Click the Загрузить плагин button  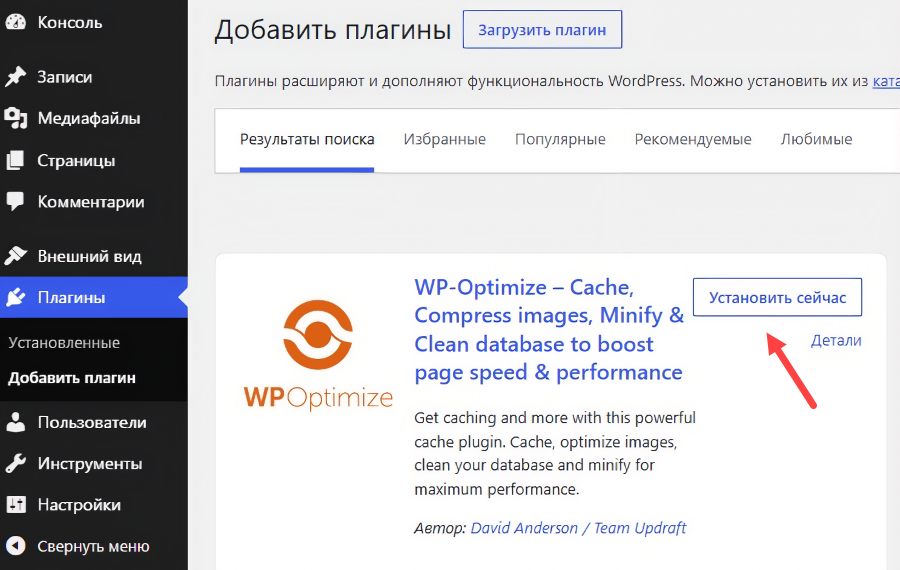pyautogui.click(x=542, y=30)
